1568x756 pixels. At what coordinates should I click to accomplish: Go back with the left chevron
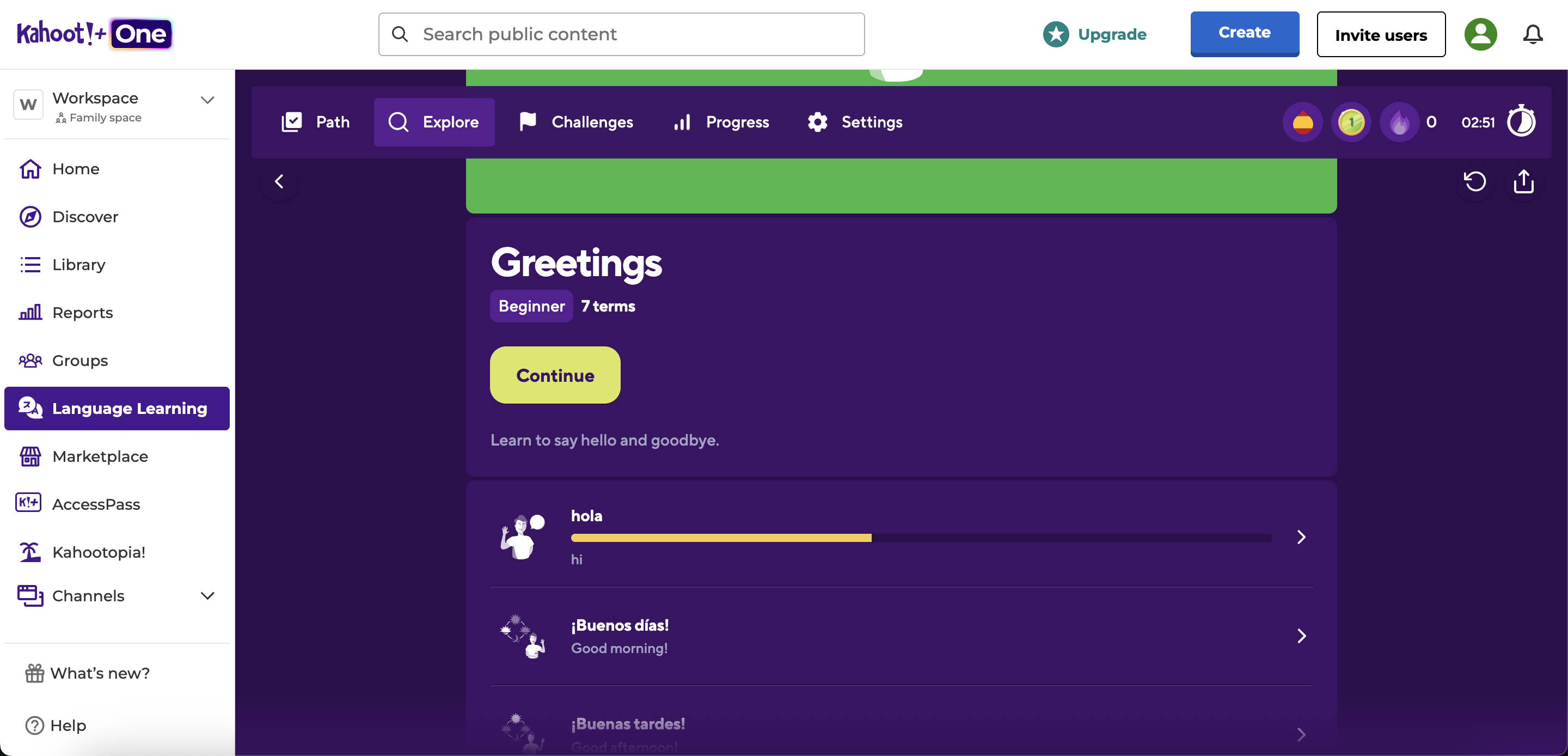[279, 181]
